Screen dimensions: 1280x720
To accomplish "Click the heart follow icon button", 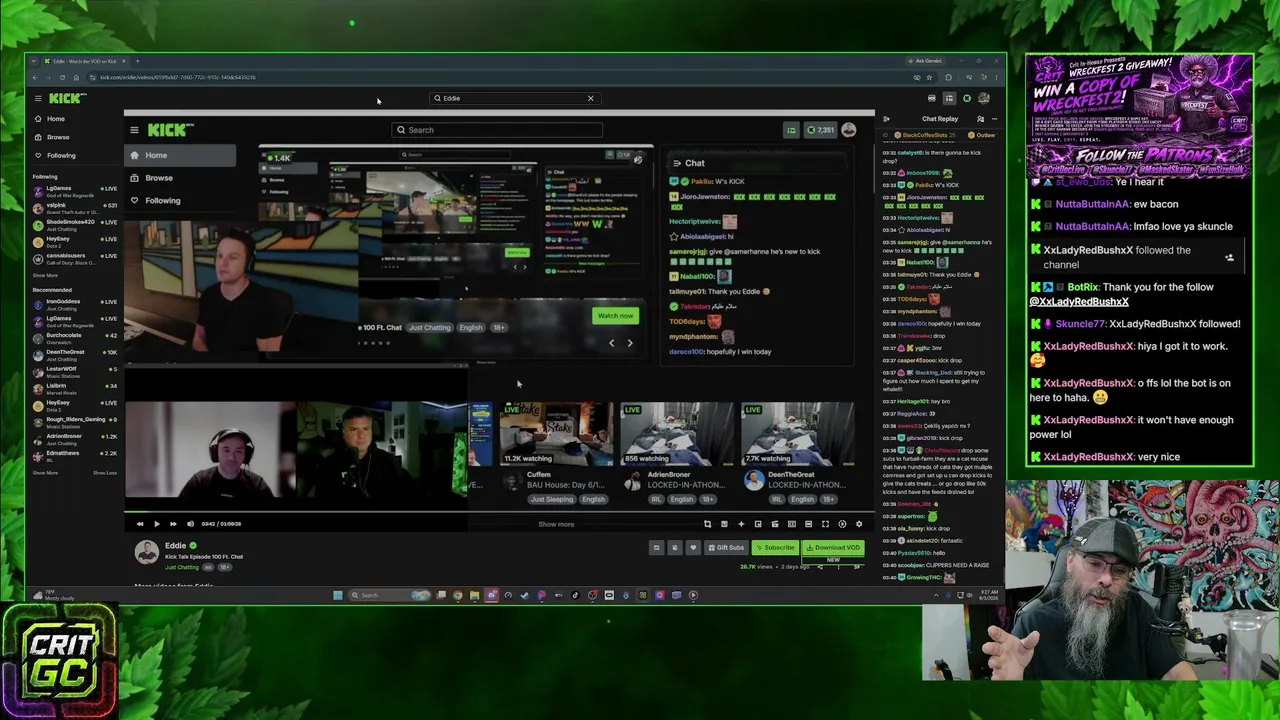I will 692,548.
